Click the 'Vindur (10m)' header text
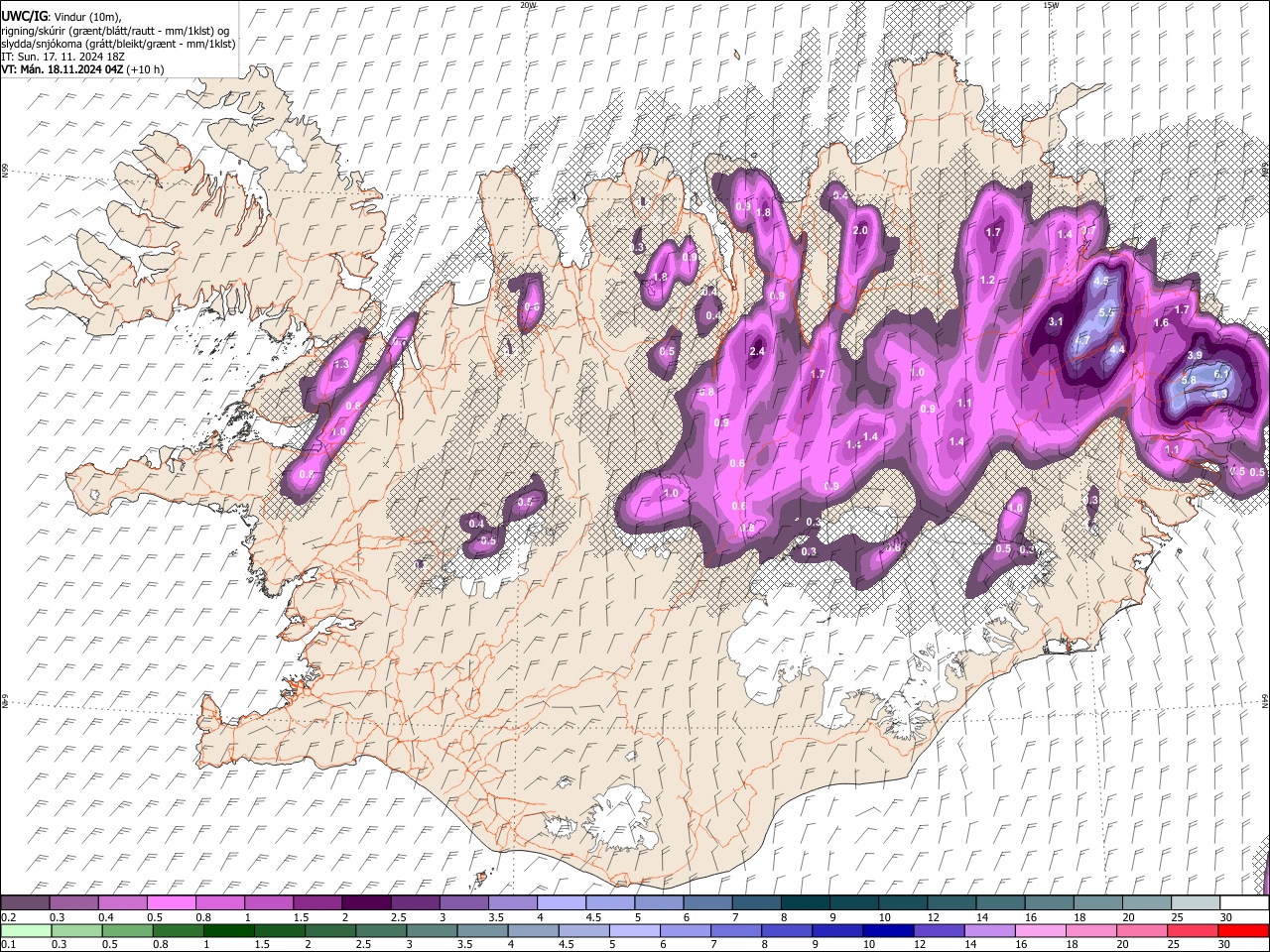 pyautogui.click(x=86, y=18)
